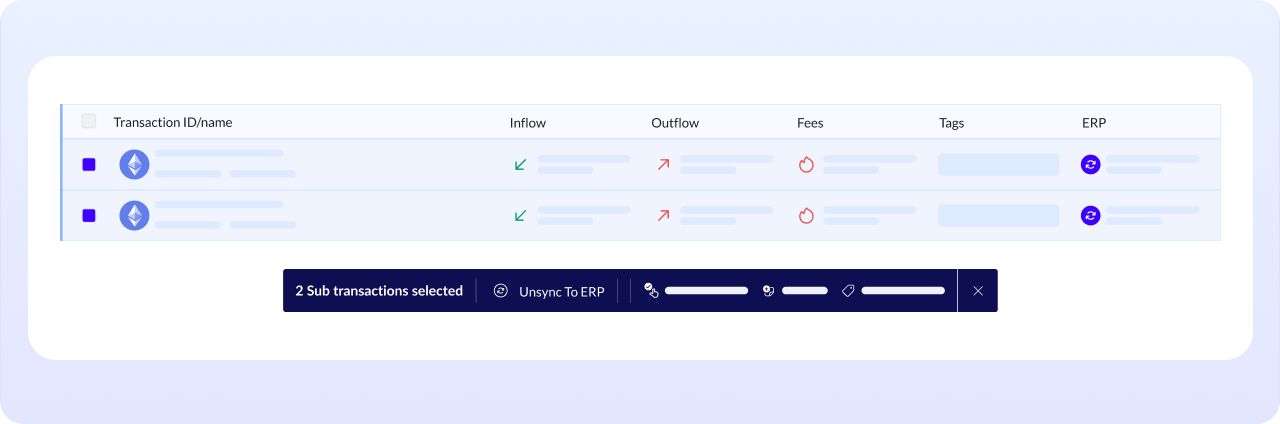Click the Outflow column header
This screenshot has height=424, width=1280.
pyautogui.click(x=675, y=123)
